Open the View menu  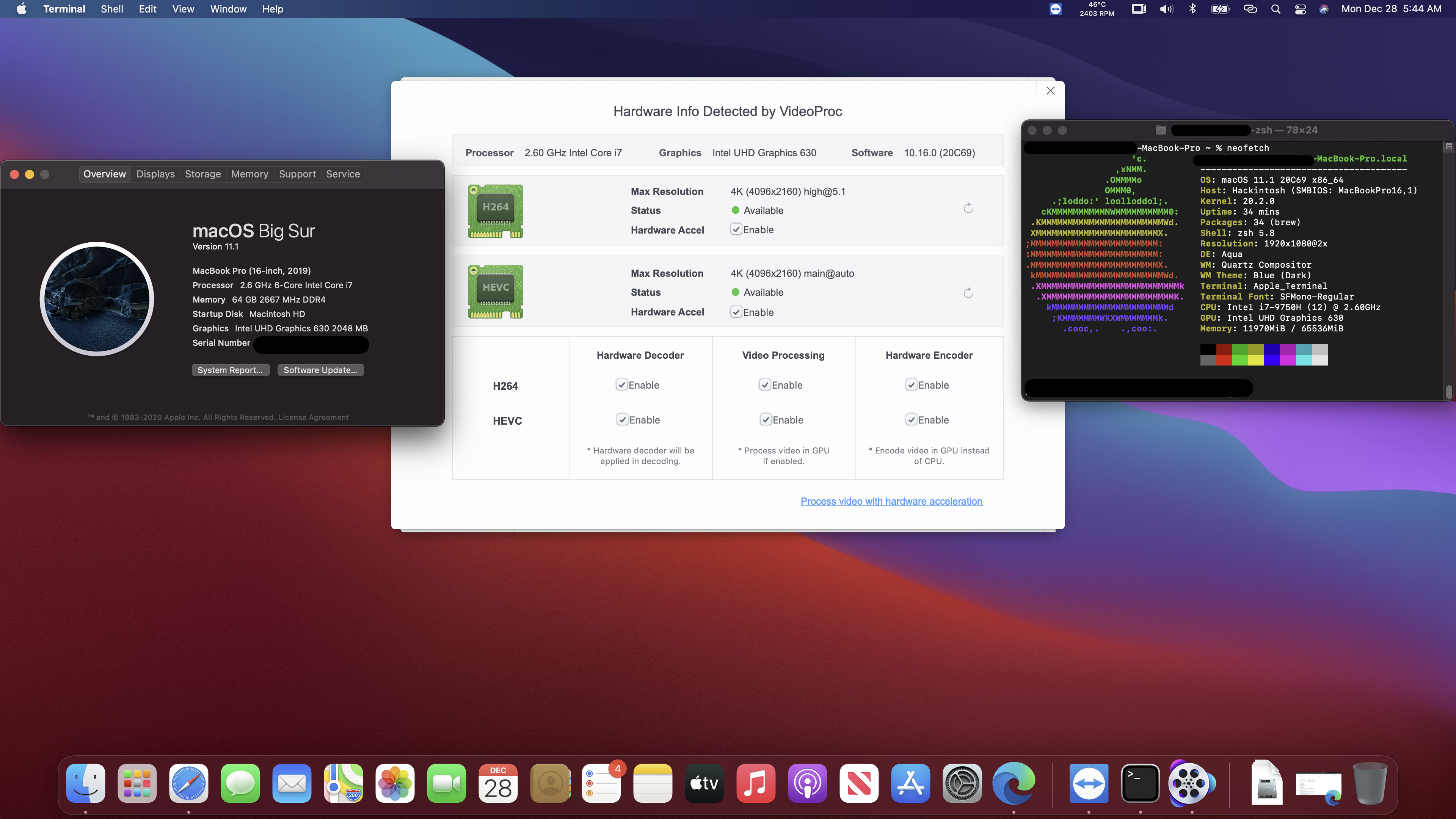(x=182, y=9)
